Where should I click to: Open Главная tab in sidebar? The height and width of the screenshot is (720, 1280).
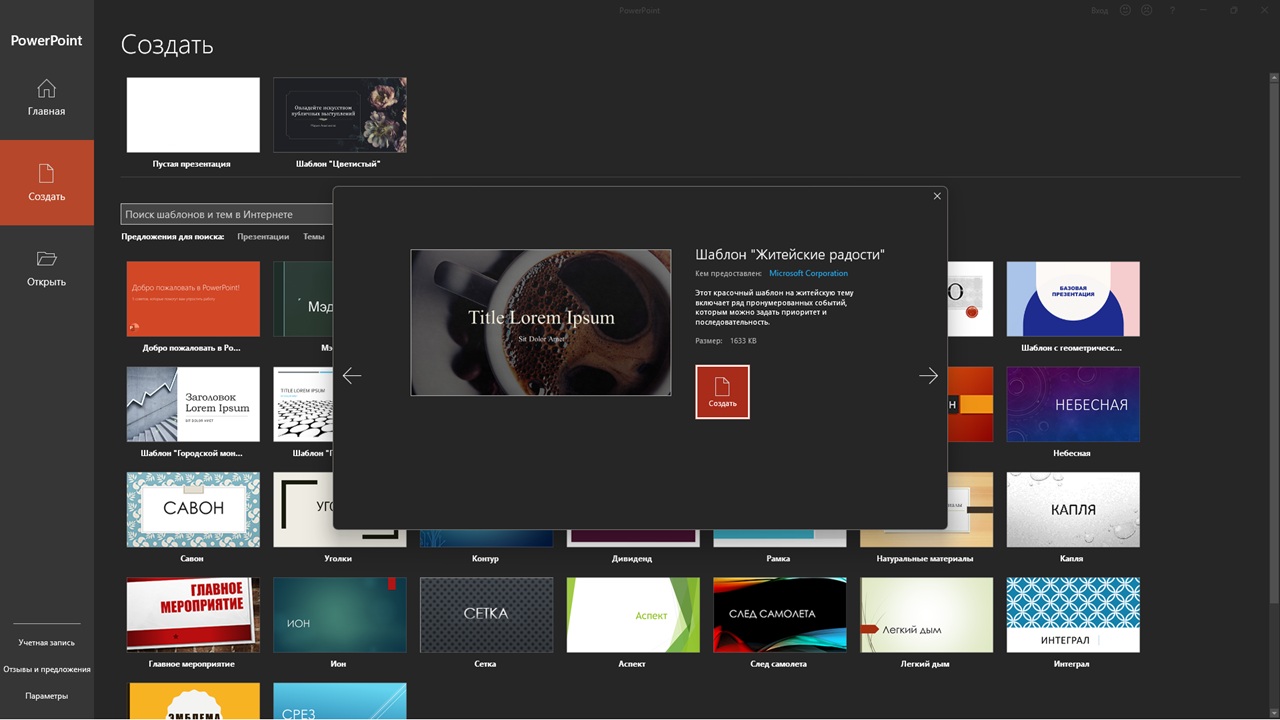tap(46, 97)
